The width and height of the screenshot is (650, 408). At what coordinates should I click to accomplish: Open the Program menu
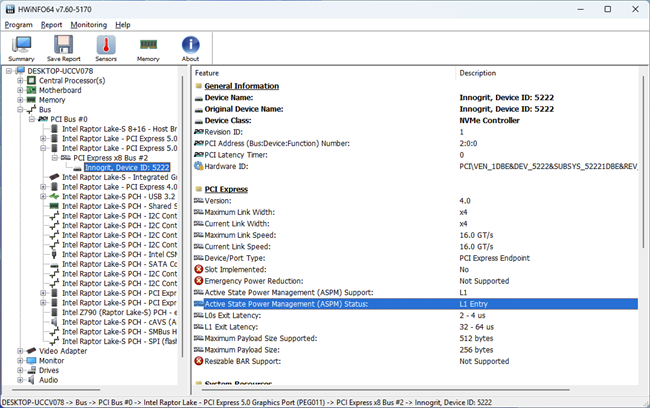pyautogui.click(x=19, y=24)
